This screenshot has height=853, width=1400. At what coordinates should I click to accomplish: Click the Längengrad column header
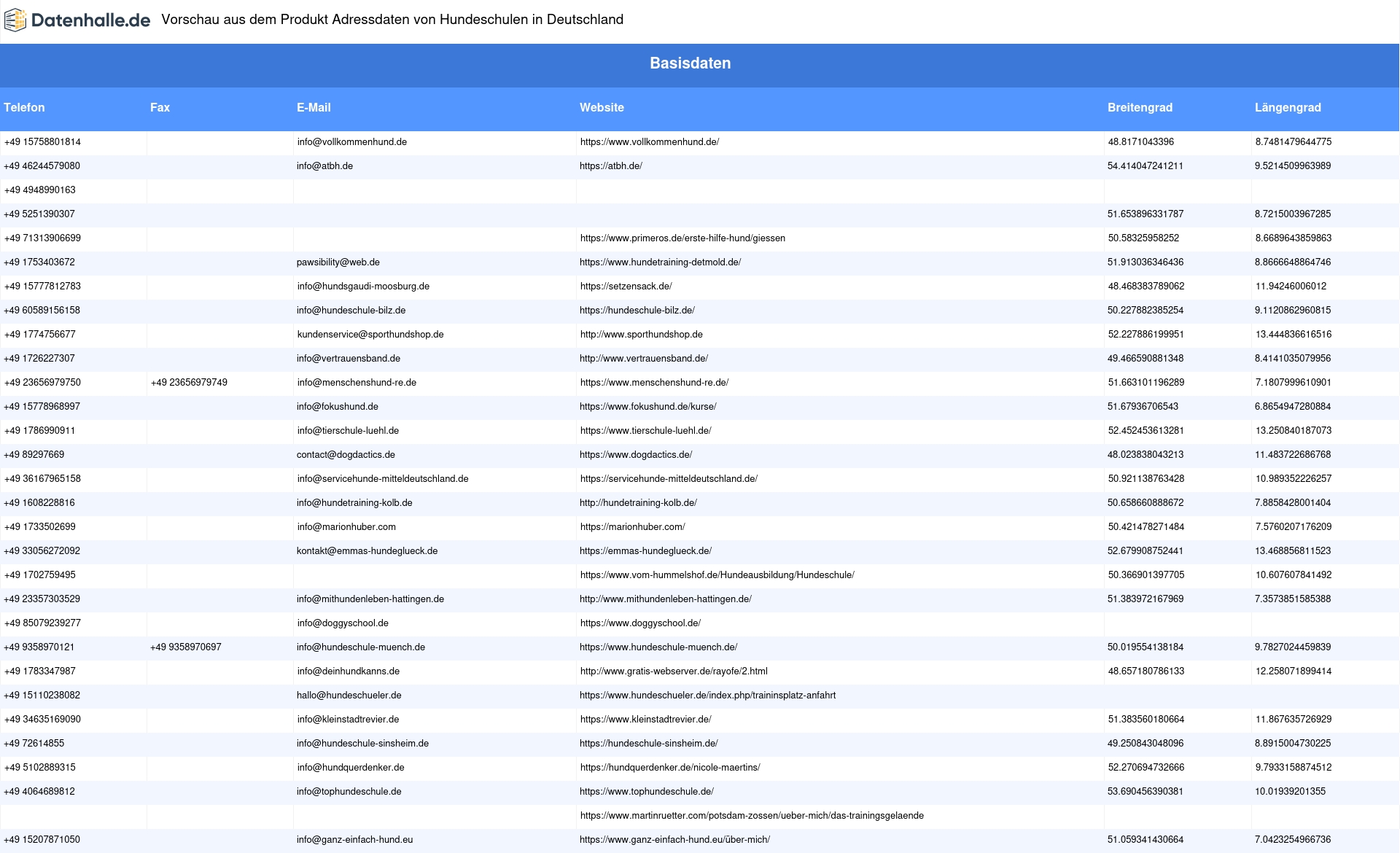coord(1288,108)
